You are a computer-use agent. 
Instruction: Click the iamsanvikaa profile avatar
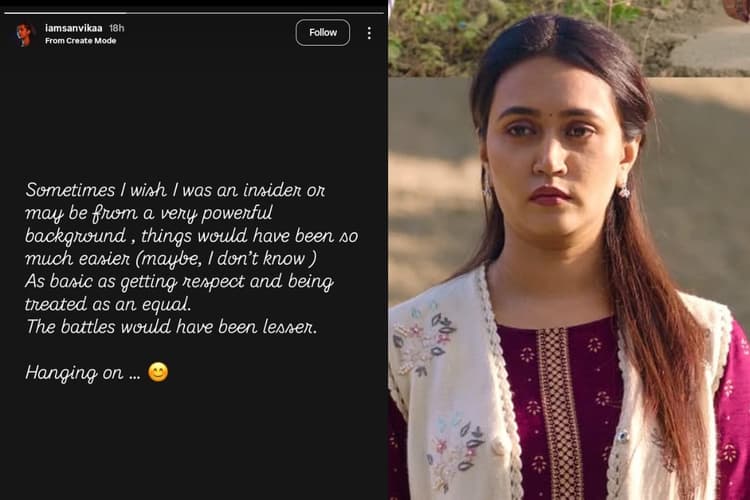(x=24, y=34)
